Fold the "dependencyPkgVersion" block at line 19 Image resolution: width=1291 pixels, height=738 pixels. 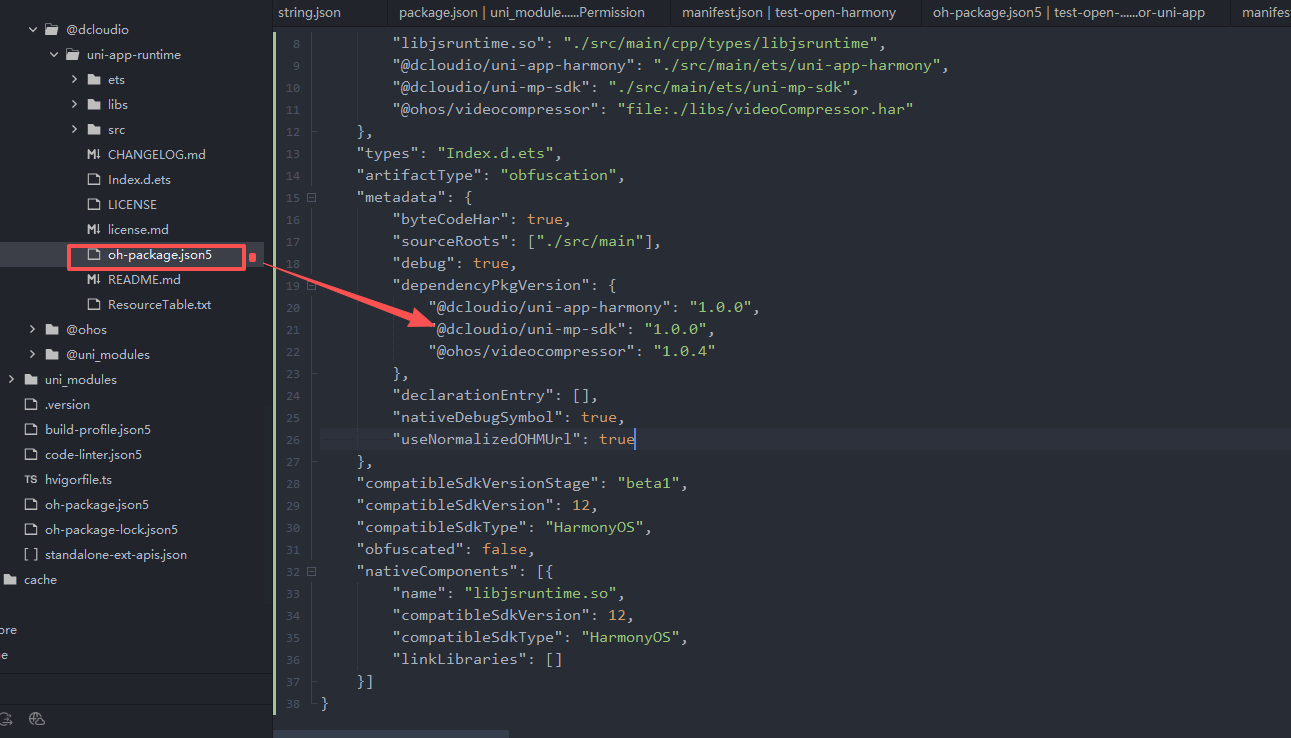point(312,285)
